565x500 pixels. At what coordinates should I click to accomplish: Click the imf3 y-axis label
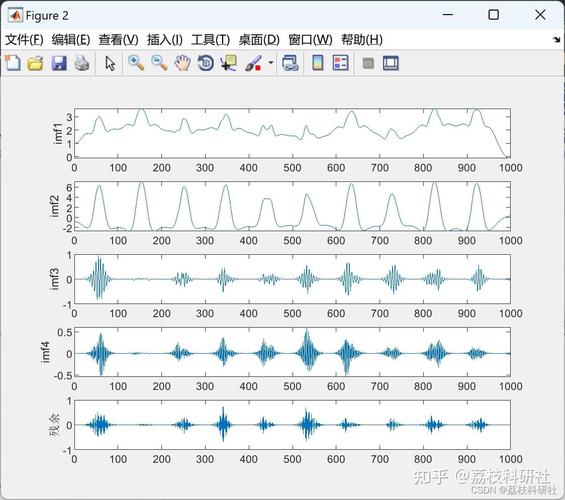click(54, 279)
